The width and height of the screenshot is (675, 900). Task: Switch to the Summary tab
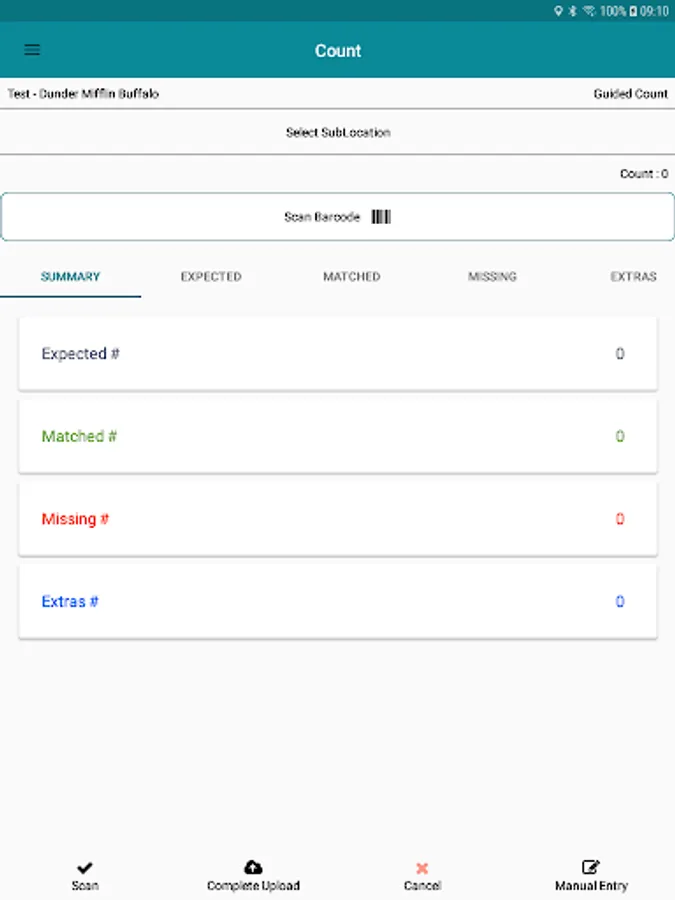click(x=70, y=277)
